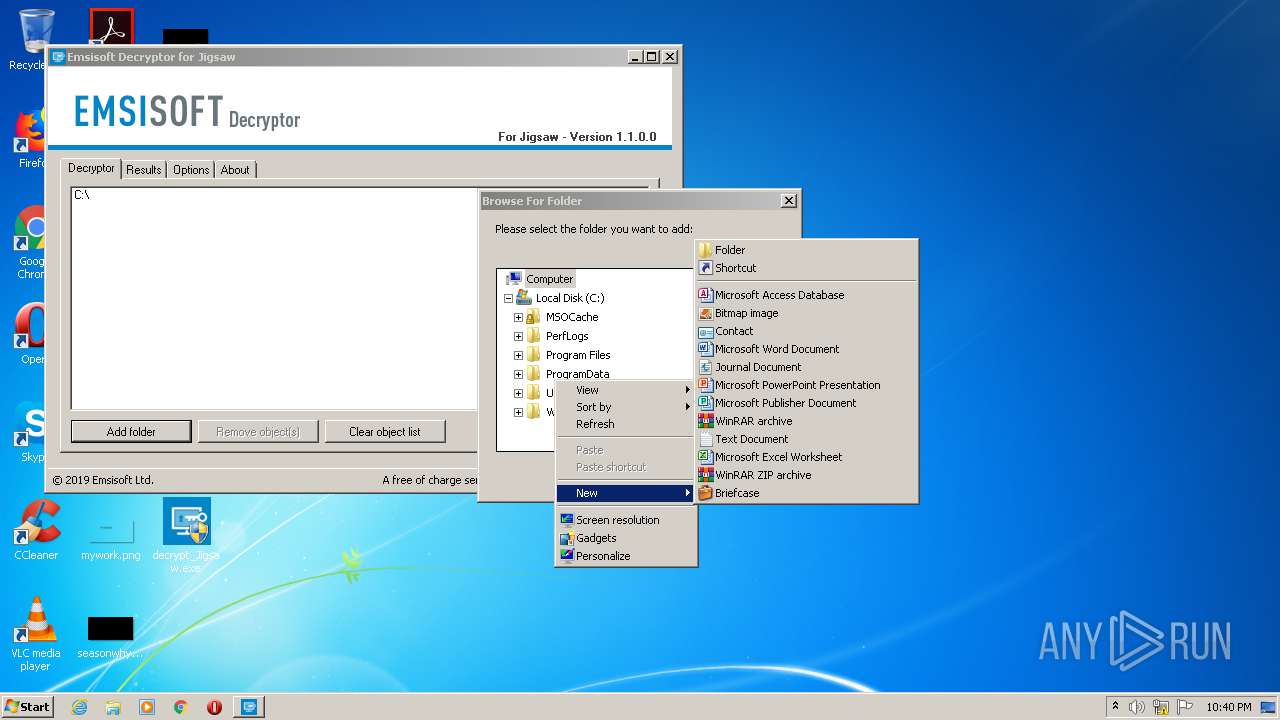Select the C:\ entry in object list
This screenshot has width=1280, height=720.
click(x=82, y=195)
